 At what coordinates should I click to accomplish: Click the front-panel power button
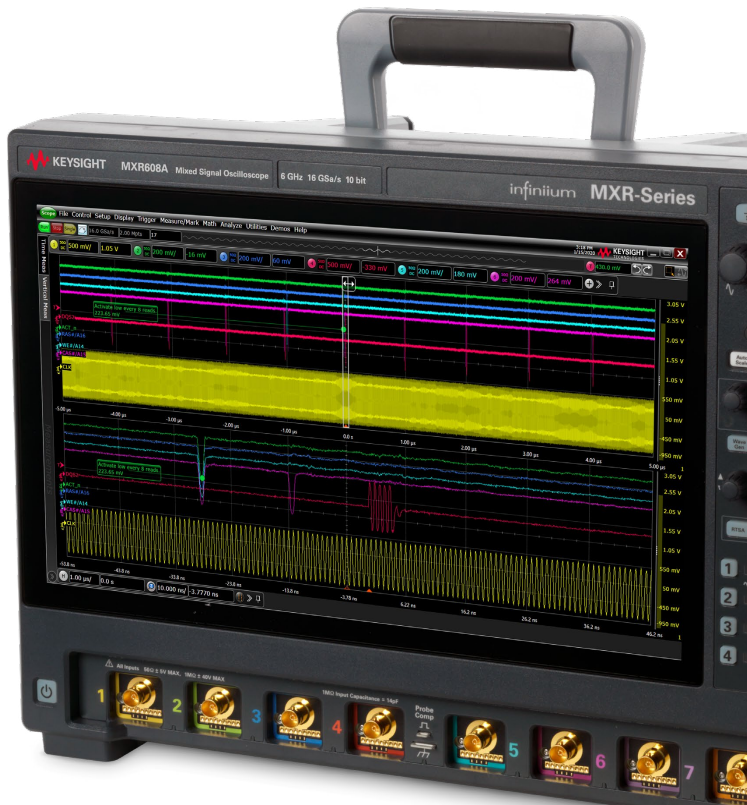(46, 692)
